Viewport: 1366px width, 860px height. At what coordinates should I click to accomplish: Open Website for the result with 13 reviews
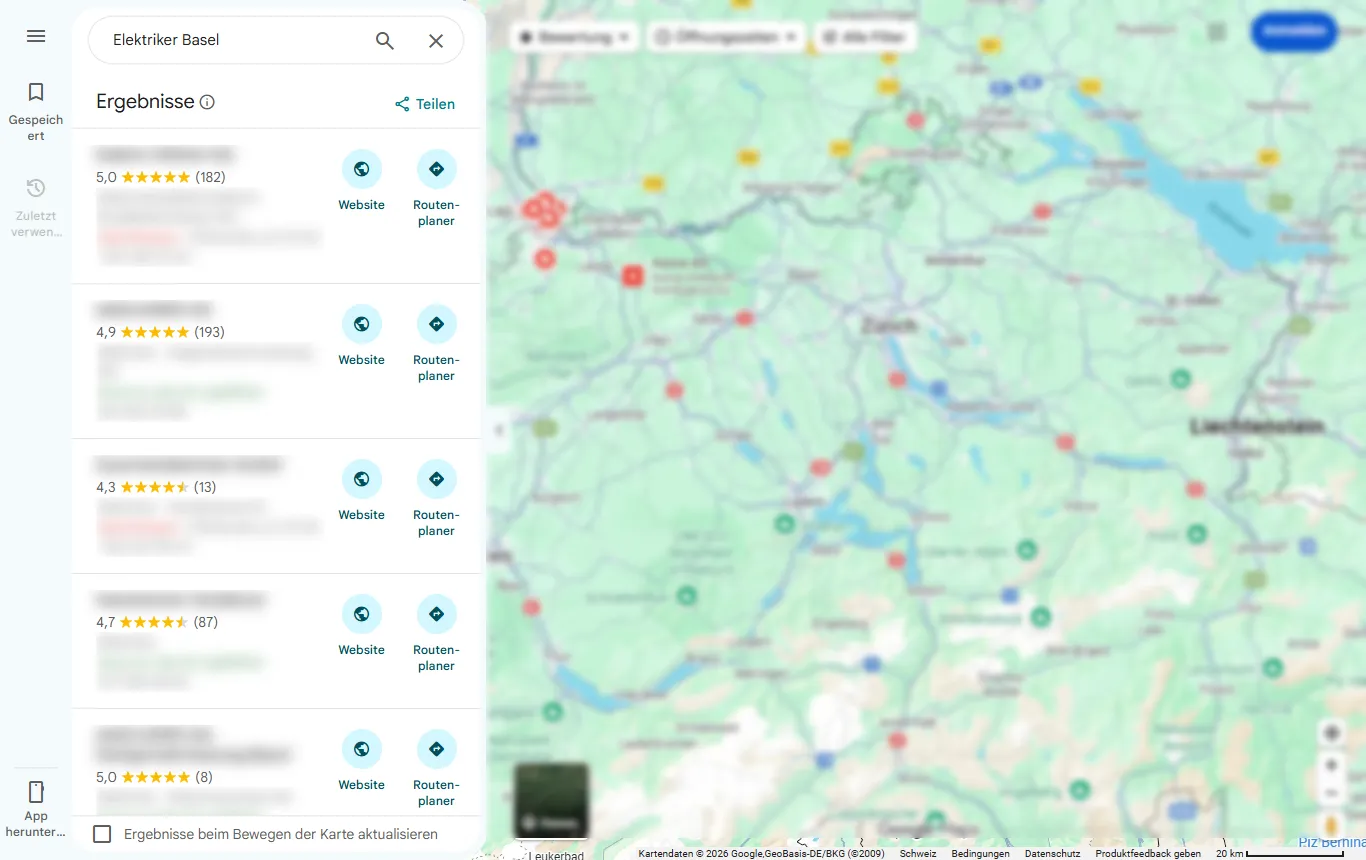[x=361, y=491]
